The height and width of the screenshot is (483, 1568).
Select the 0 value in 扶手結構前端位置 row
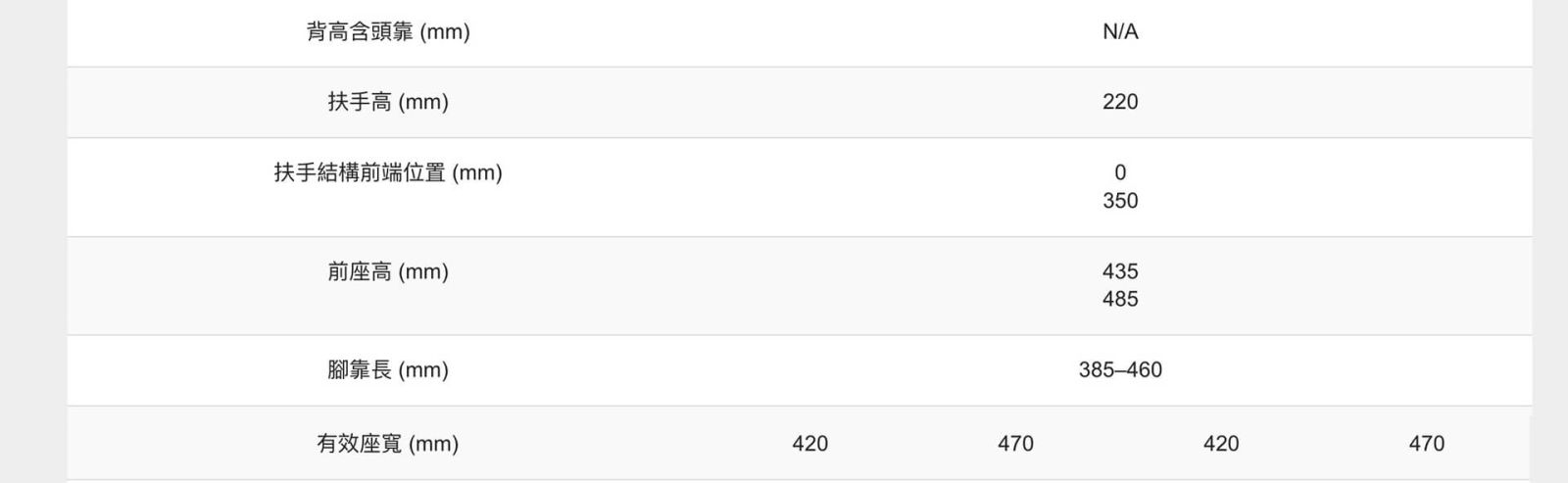click(x=1120, y=172)
